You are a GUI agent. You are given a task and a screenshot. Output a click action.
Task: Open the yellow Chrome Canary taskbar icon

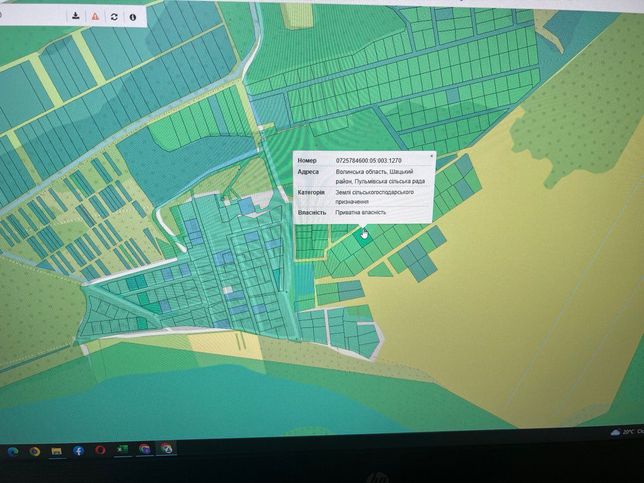[x=35, y=452]
